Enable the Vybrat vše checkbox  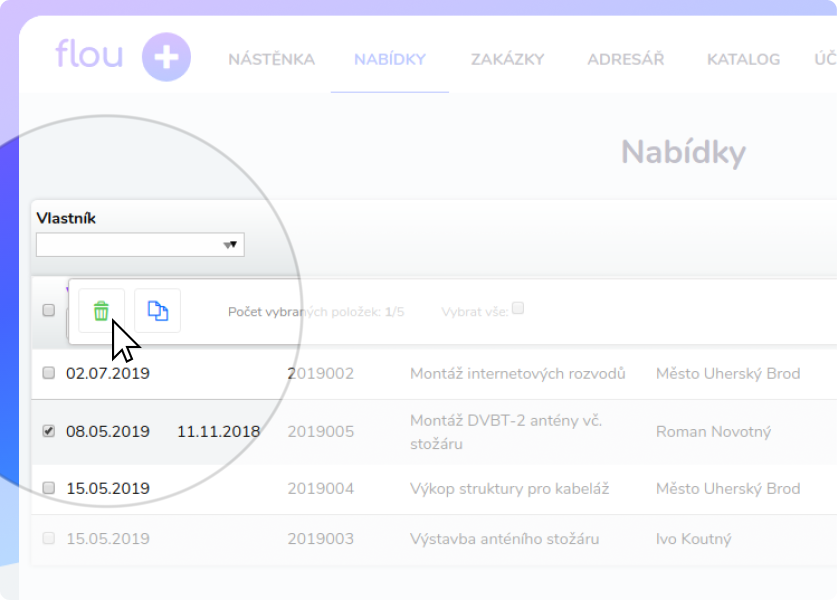click(518, 308)
